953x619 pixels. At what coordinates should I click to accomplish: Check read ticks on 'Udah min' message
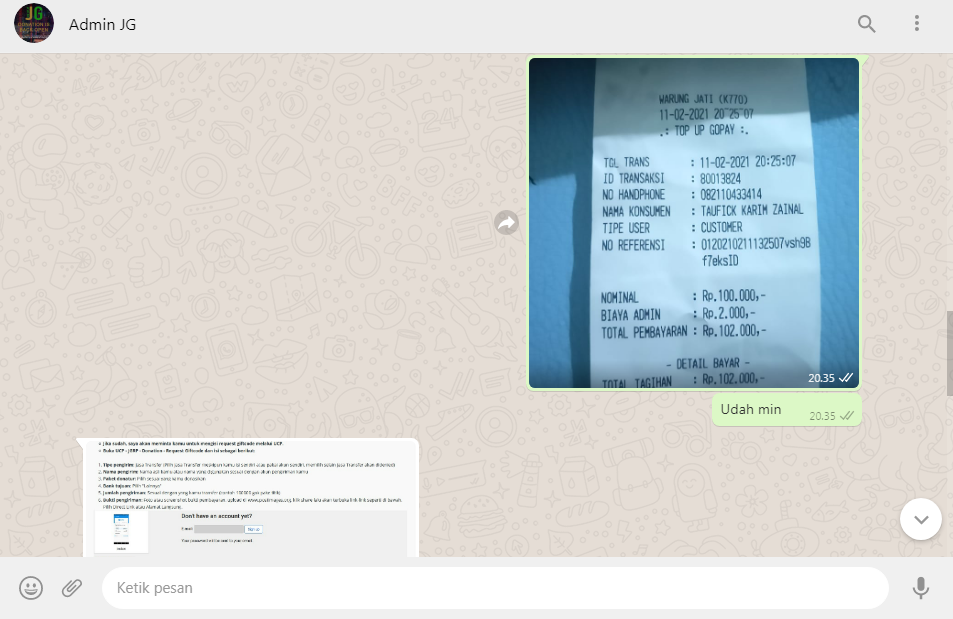(847, 416)
